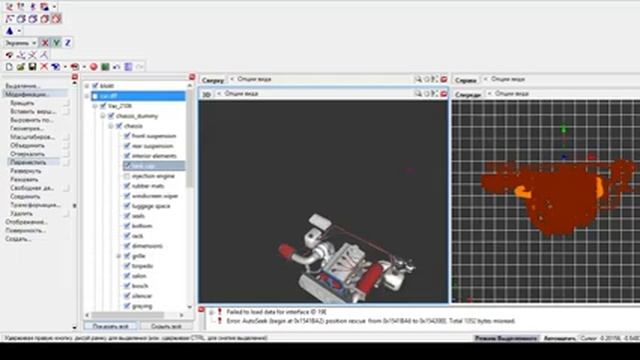Viewport: 640px width, 360px height.
Task: Select the Объединить command
Action: (x=27, y=145)
